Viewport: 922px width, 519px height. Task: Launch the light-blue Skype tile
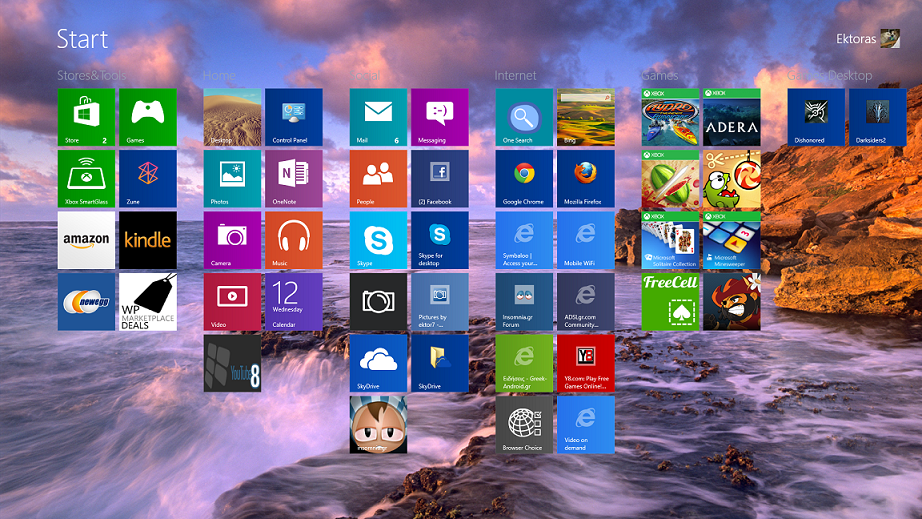pyautogui.click(x=378, y=240)
